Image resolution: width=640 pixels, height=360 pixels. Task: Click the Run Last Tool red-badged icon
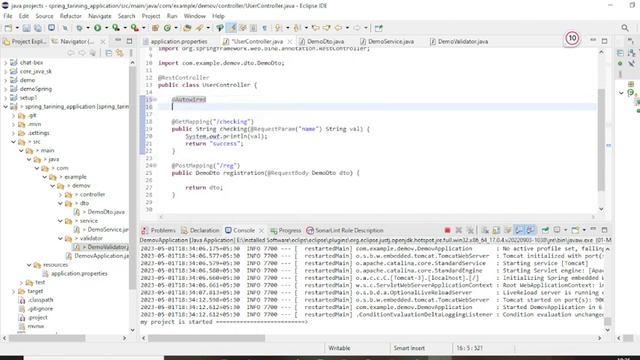(x=134, y=28)
